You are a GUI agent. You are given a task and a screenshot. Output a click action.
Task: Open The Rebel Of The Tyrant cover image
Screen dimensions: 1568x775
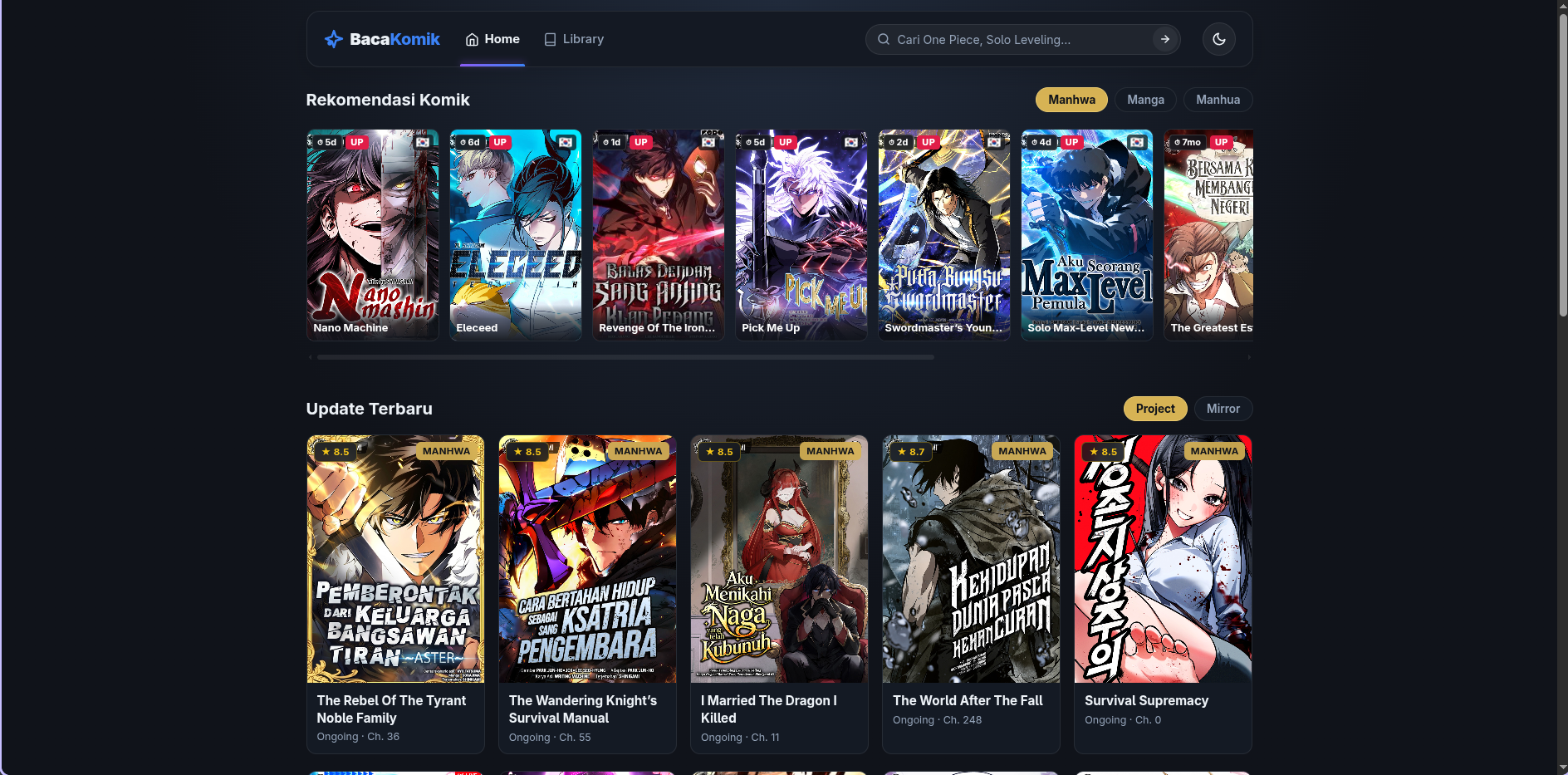pos(395,559)
